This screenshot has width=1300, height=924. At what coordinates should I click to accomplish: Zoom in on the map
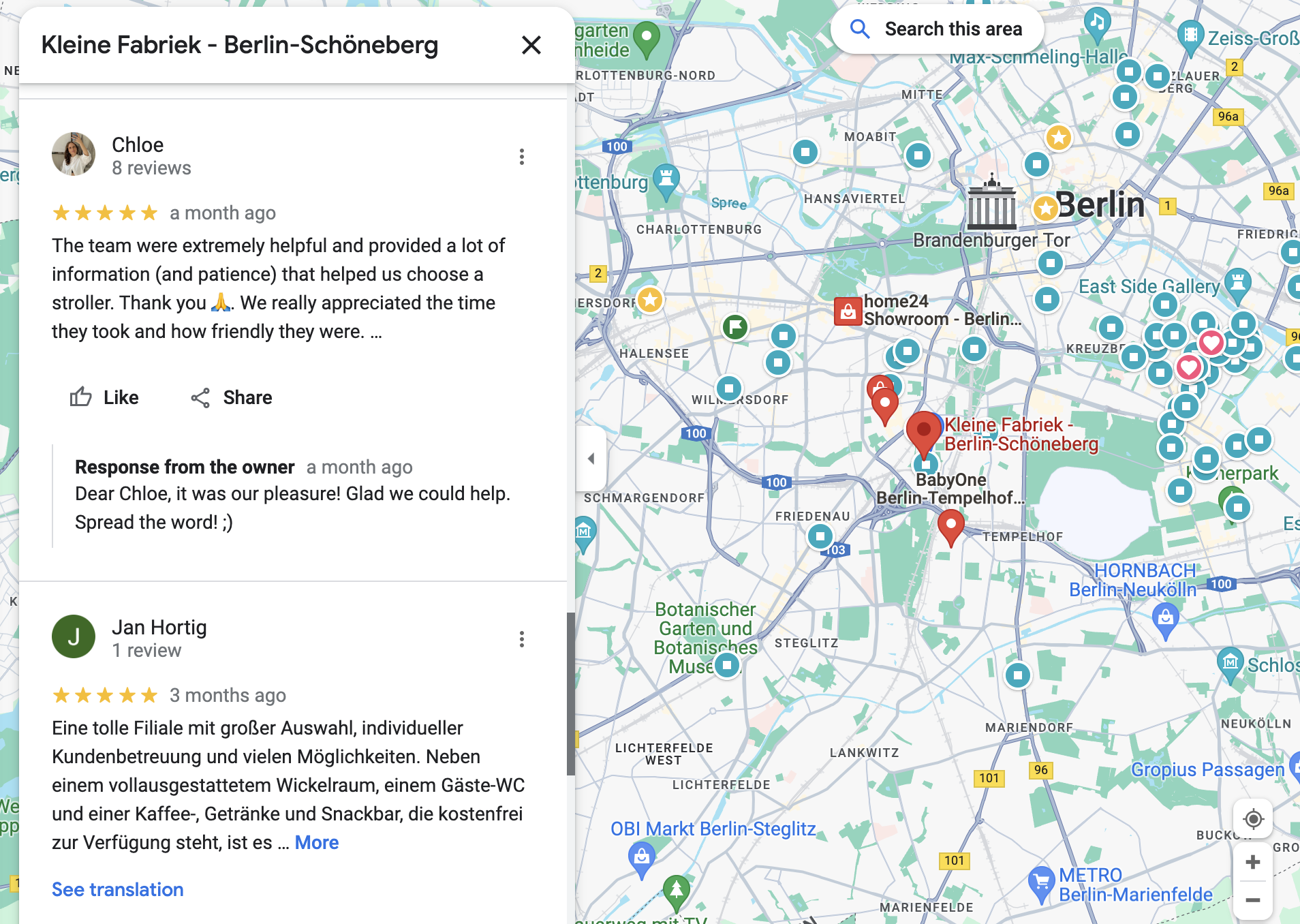[1252, 862]
